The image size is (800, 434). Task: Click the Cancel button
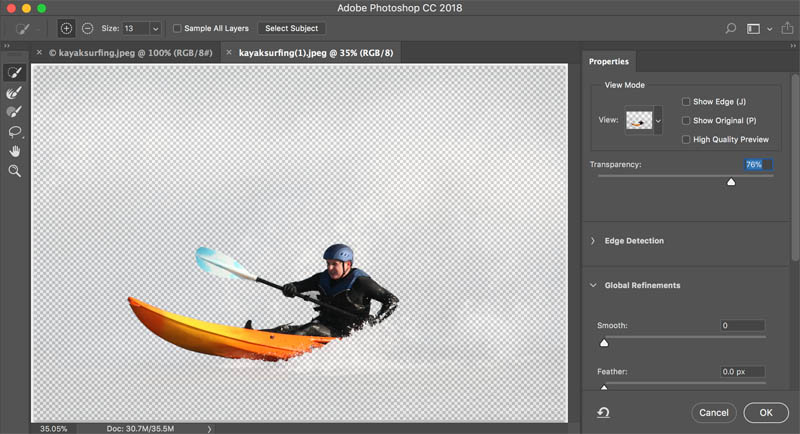point(714,413)
